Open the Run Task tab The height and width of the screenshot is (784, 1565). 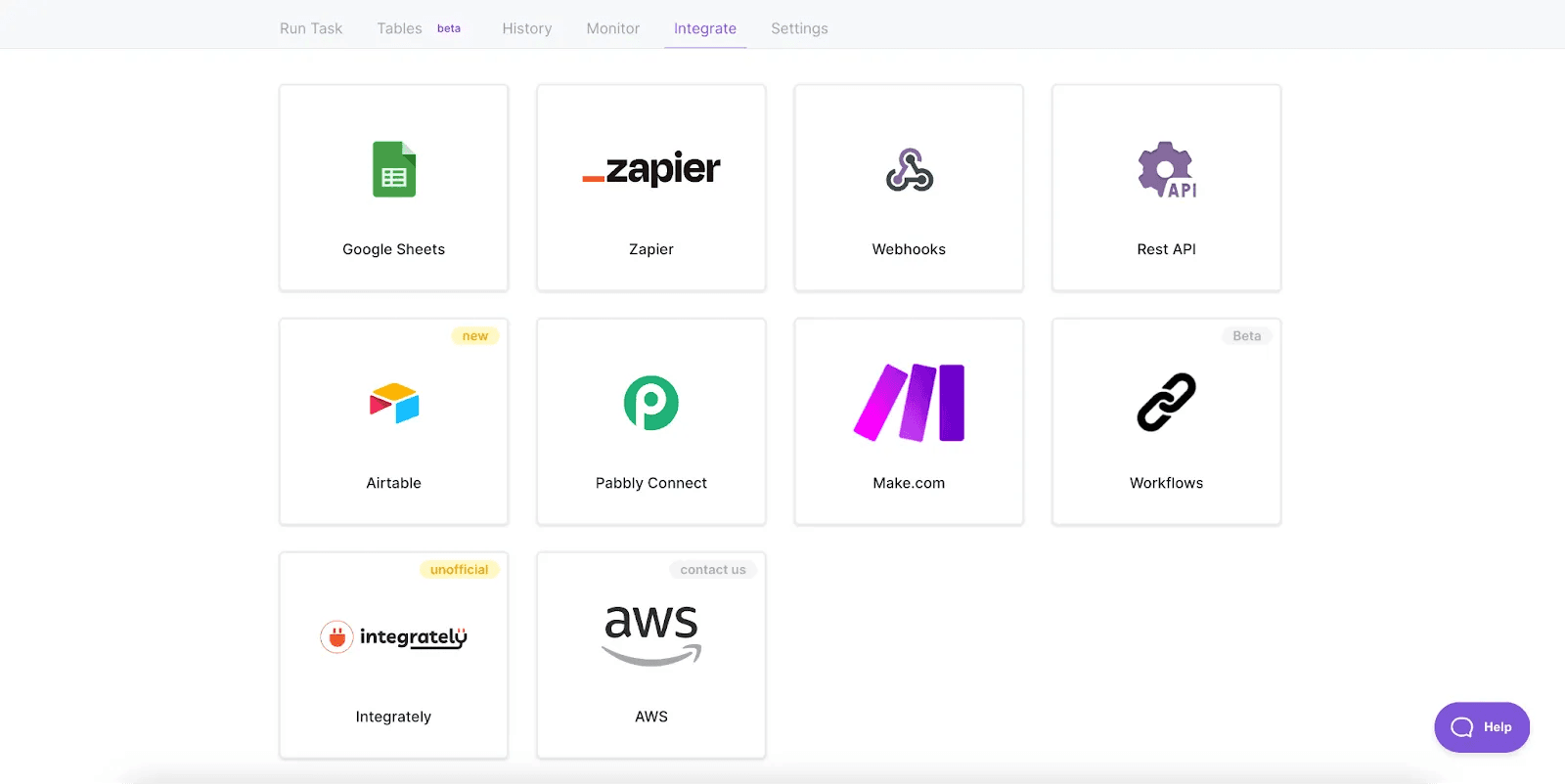click(311, 28)
